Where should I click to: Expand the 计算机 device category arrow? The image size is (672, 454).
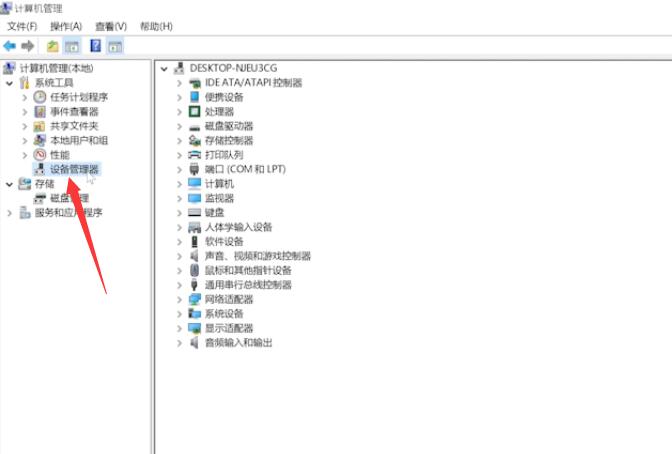coord(179,184)
